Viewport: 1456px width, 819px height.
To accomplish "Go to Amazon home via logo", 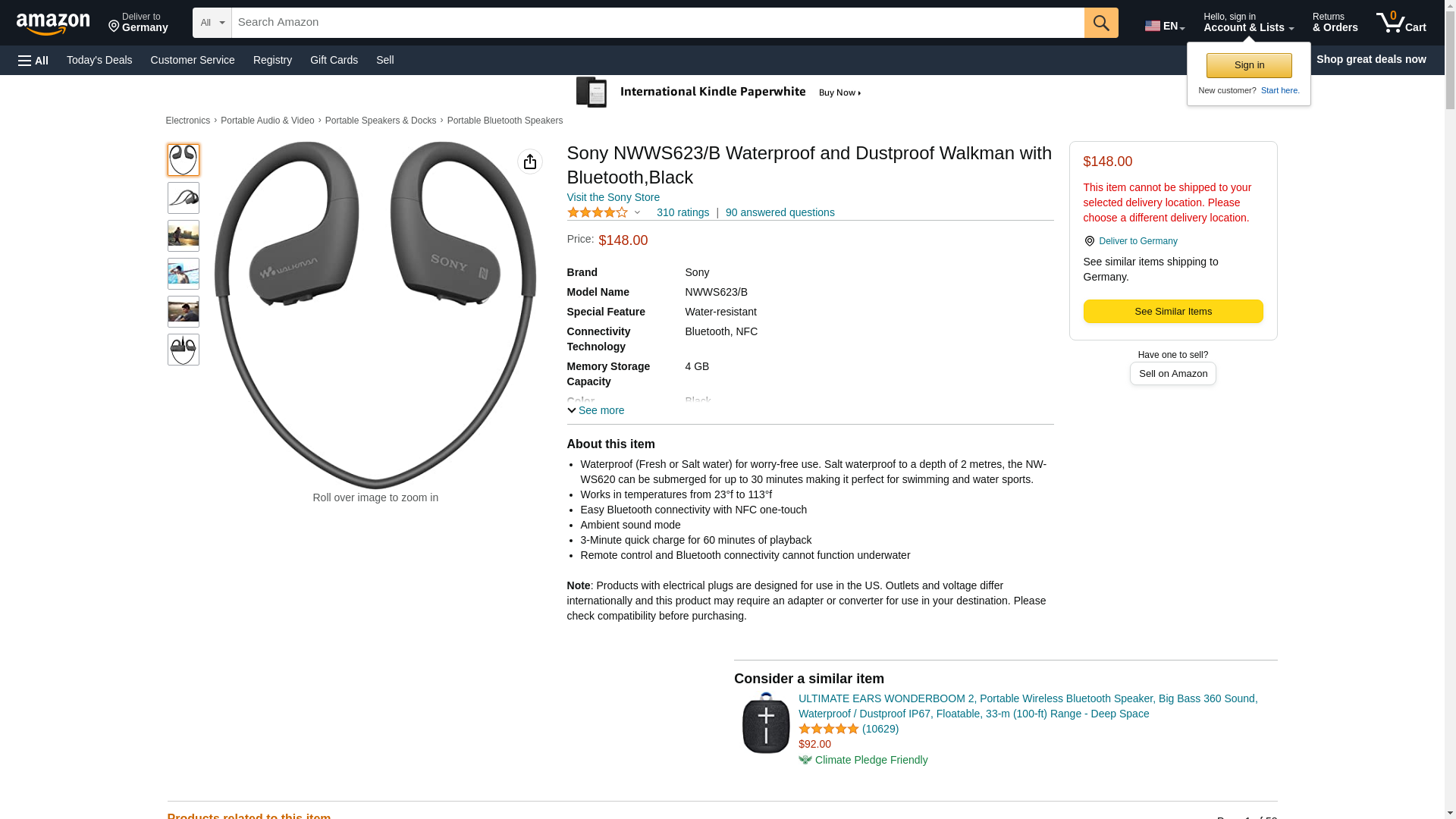I will 53,24.
